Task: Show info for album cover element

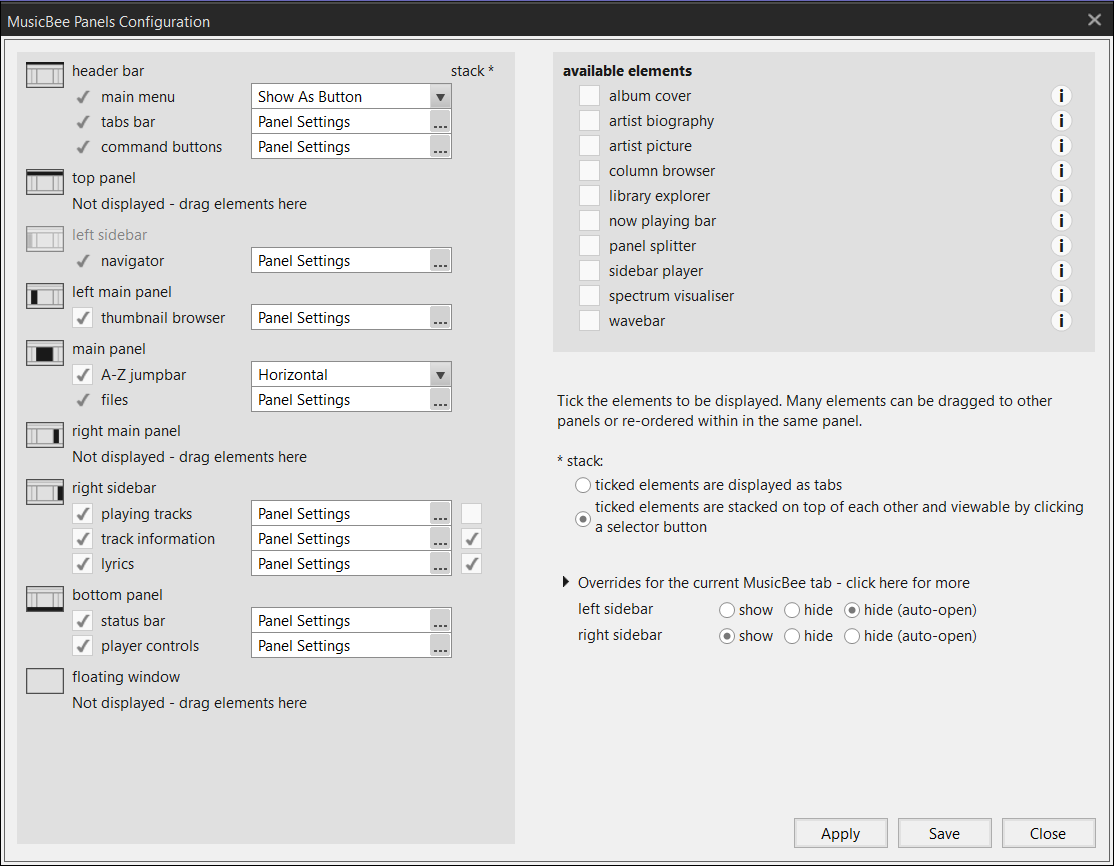Action: pos(1061,96)
